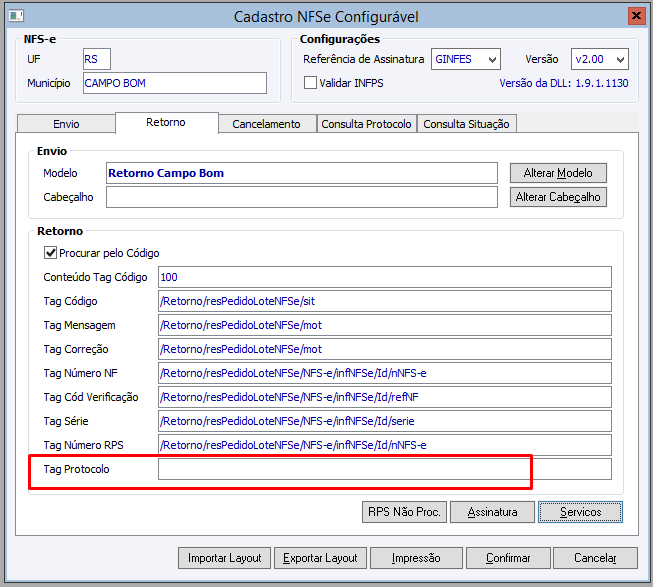Image resolution: width=653 pixels, height=587 pixels.
Task: Click the Servicos button
Action: 580,512
